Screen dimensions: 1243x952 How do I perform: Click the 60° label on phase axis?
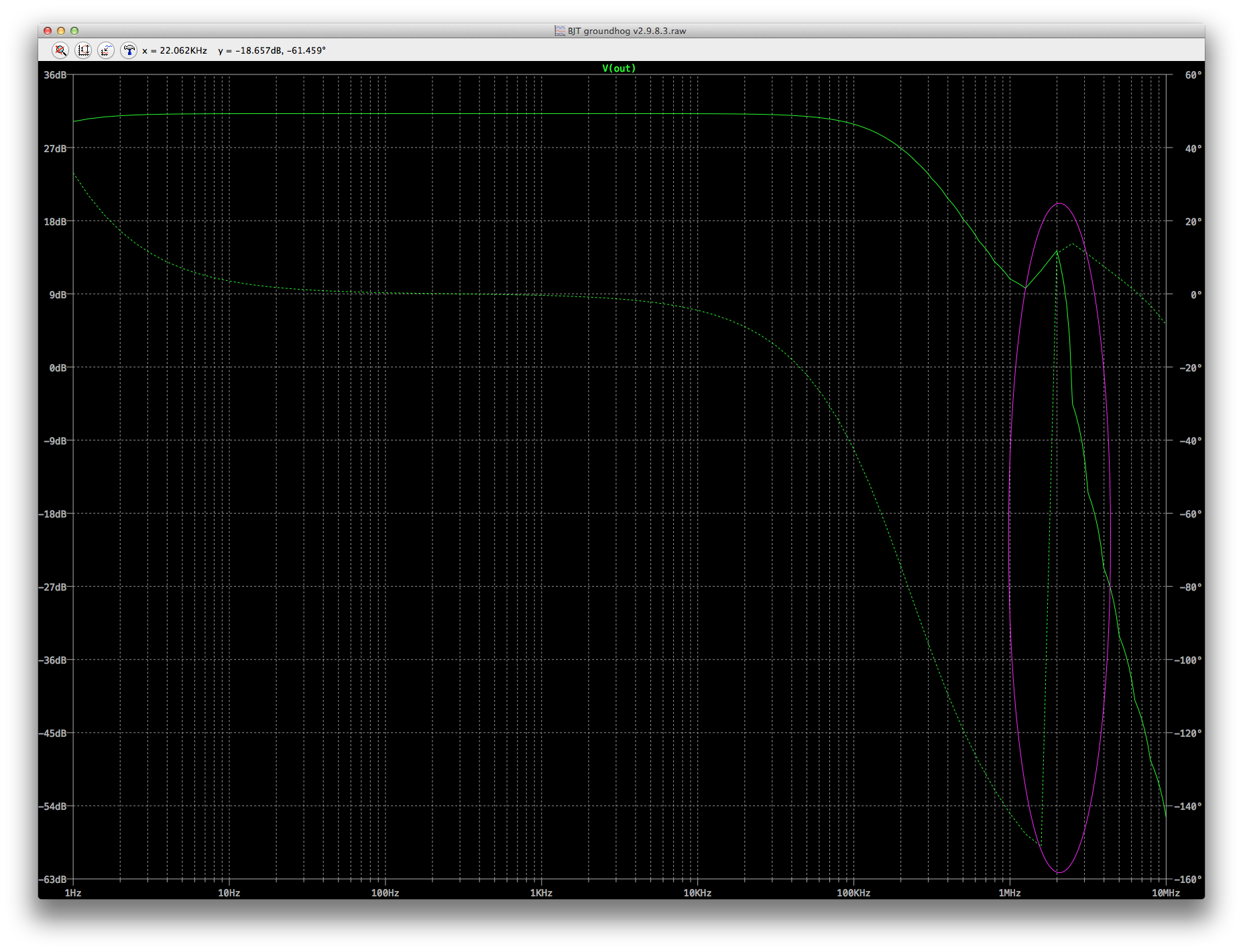(x=1193, y=75)
